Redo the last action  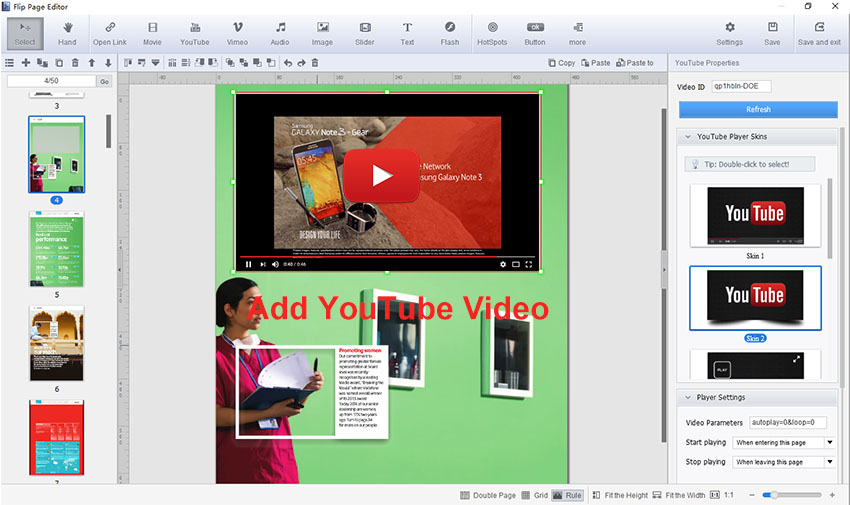(x=301, y=63)
